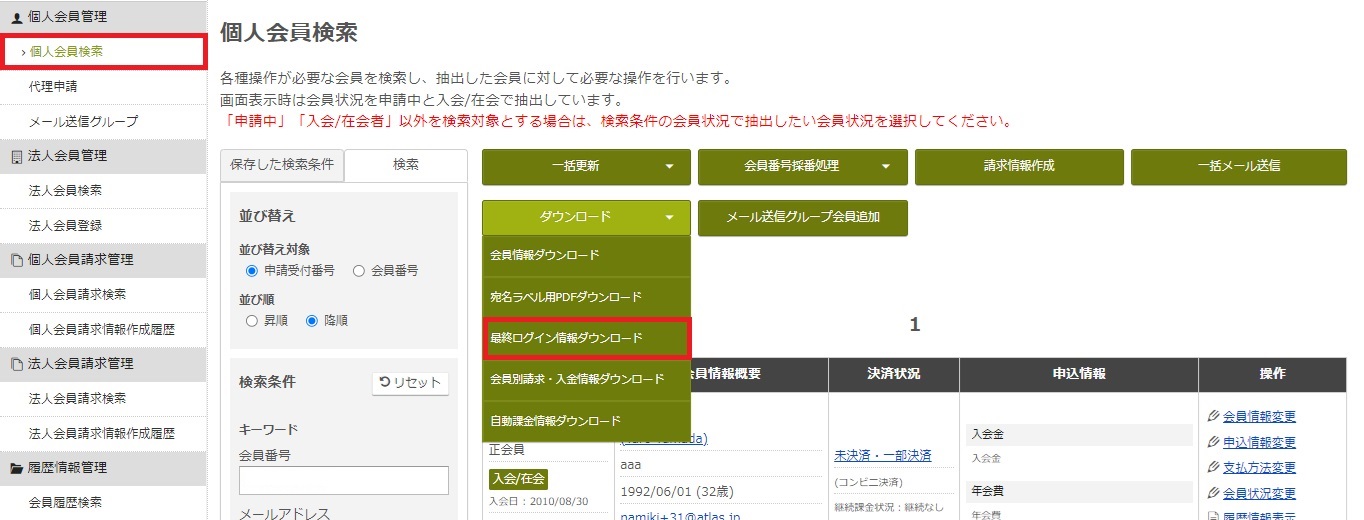Viewport: 1364px width, 520px height.
Task: Click the pencil icon next to 支払方法変更
Action: pyautogui.click(x=1214, y=467)
